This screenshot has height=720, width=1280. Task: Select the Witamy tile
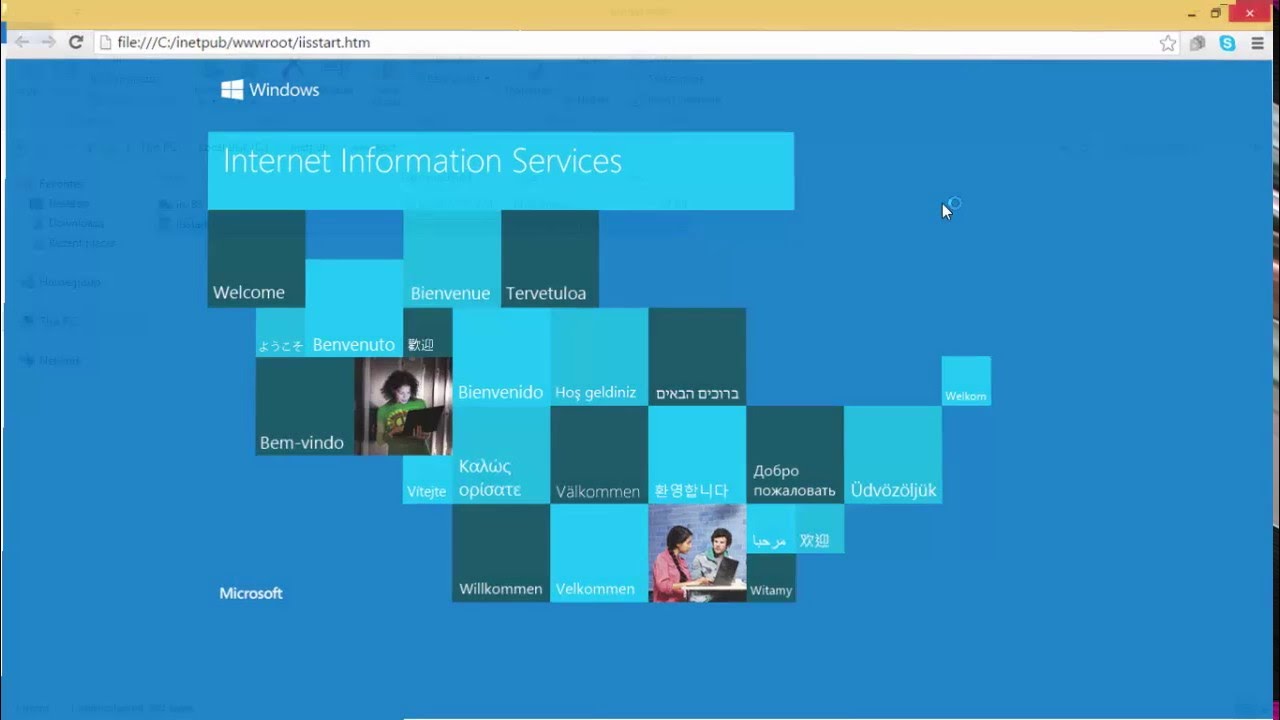pos(771,578)
